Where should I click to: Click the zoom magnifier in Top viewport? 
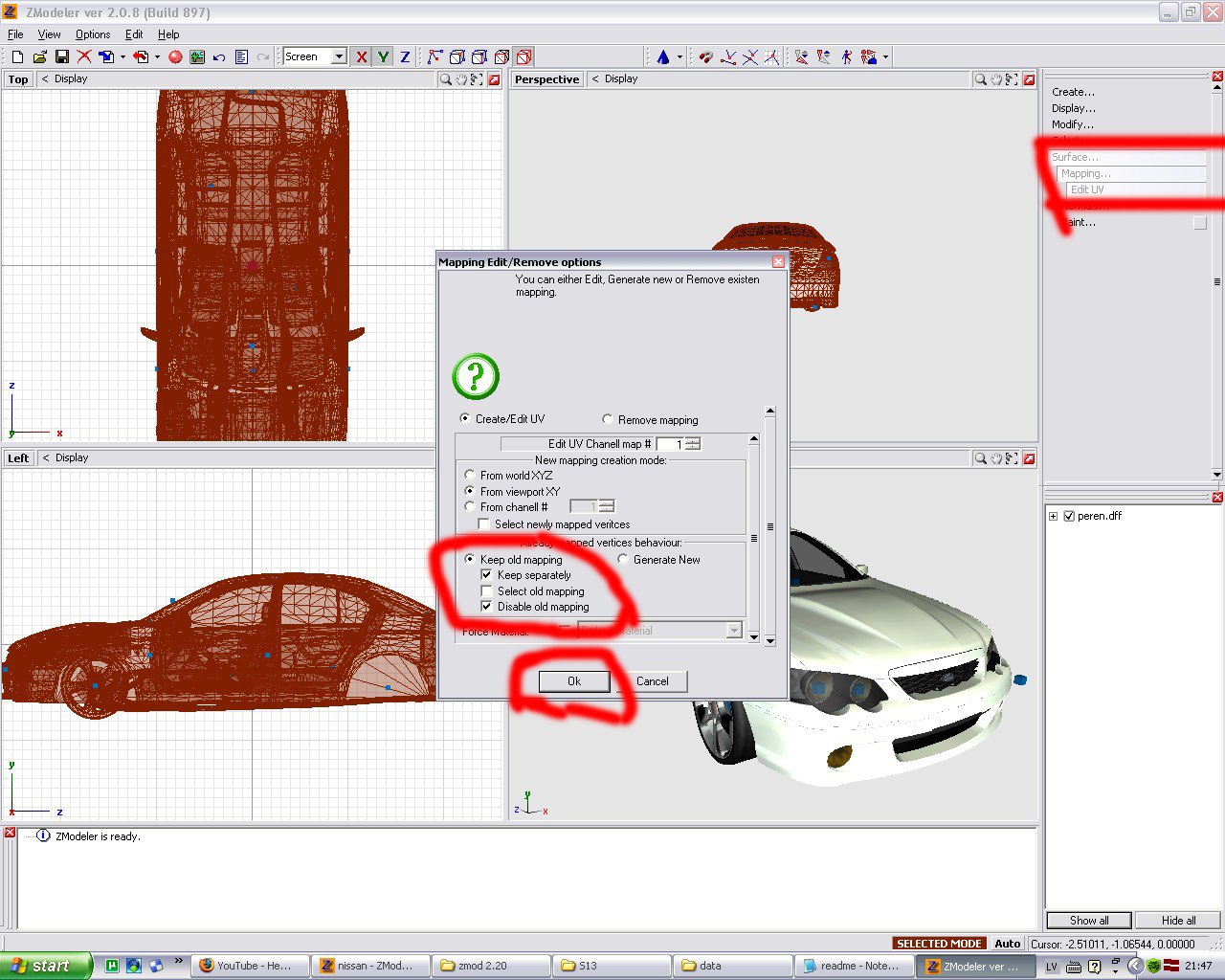point(445,79)
